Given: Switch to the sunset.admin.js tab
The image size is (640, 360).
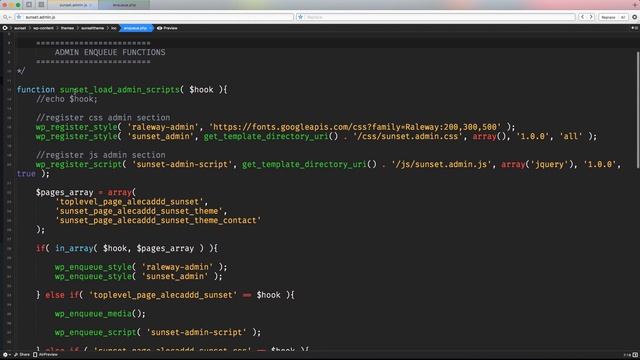Looking at the screenshot, I should (x=73, y=5).
